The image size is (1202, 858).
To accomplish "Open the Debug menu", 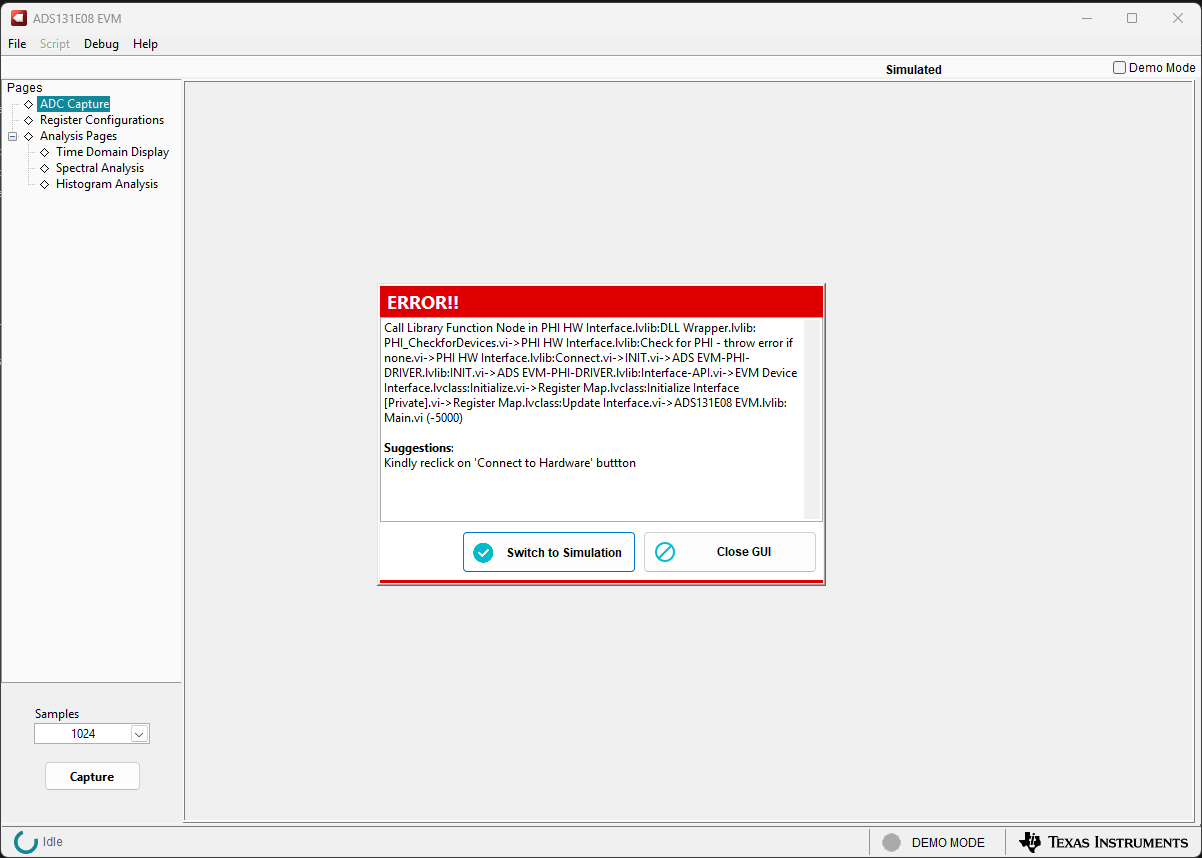I will click(x=101, y=44).
